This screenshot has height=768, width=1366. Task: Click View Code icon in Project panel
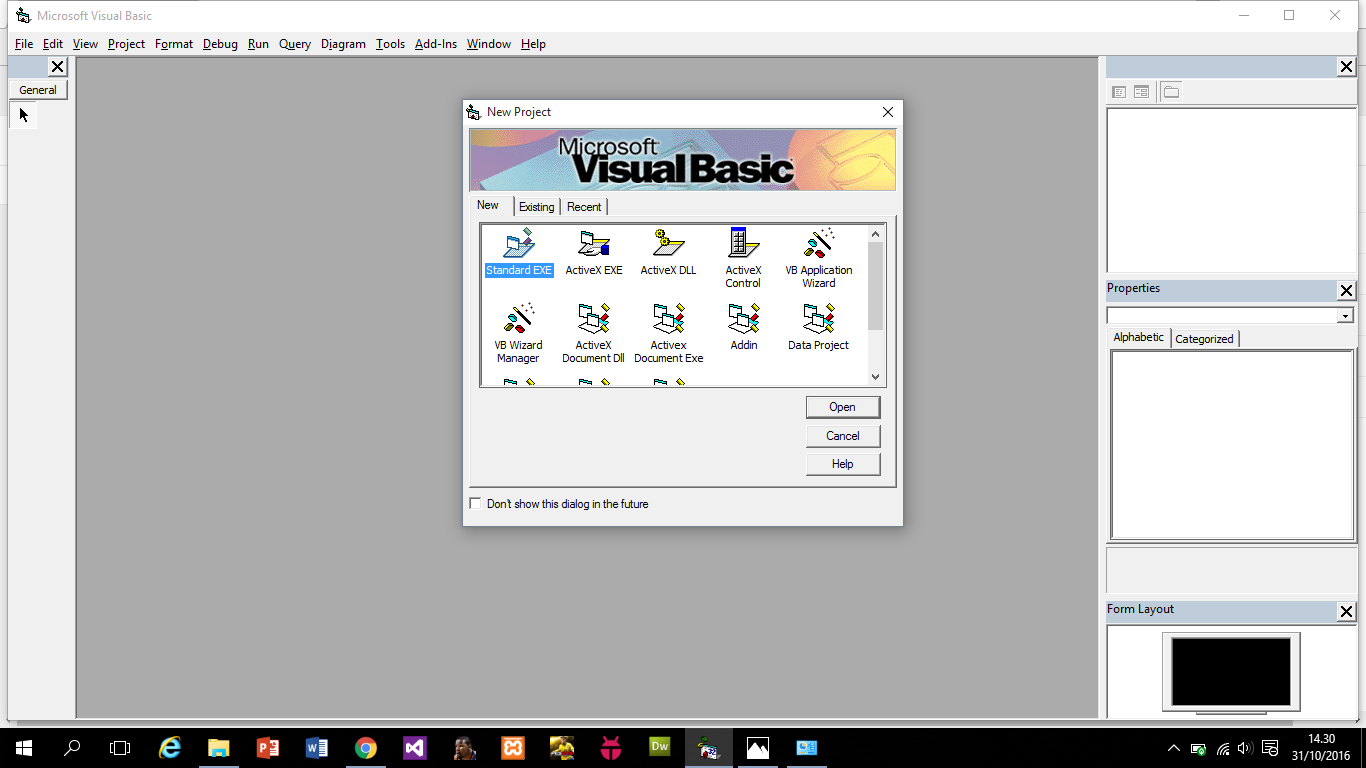(x=1119, y=92)
